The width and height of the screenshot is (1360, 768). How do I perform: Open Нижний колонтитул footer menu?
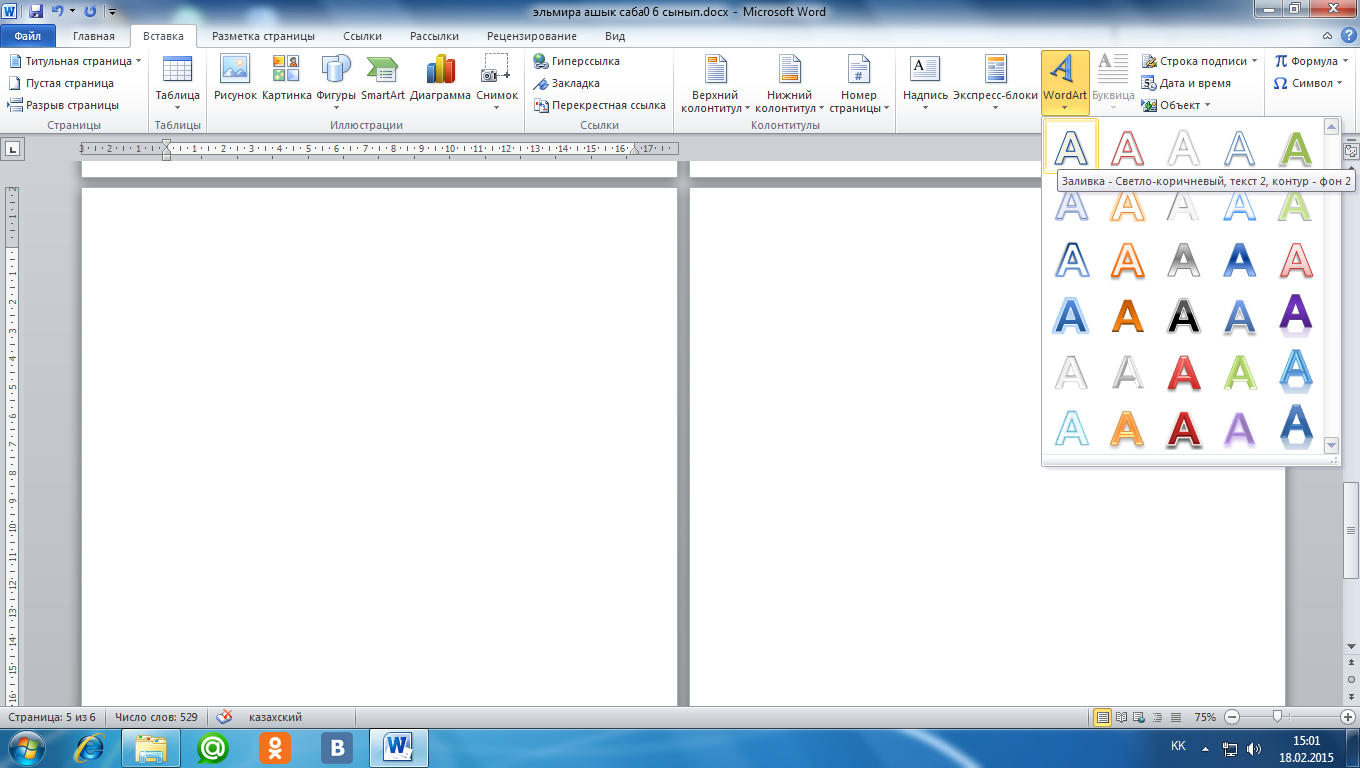(790, 84)
